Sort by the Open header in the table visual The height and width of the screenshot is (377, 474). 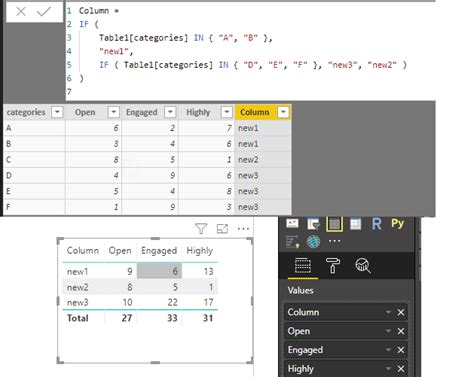120,251
